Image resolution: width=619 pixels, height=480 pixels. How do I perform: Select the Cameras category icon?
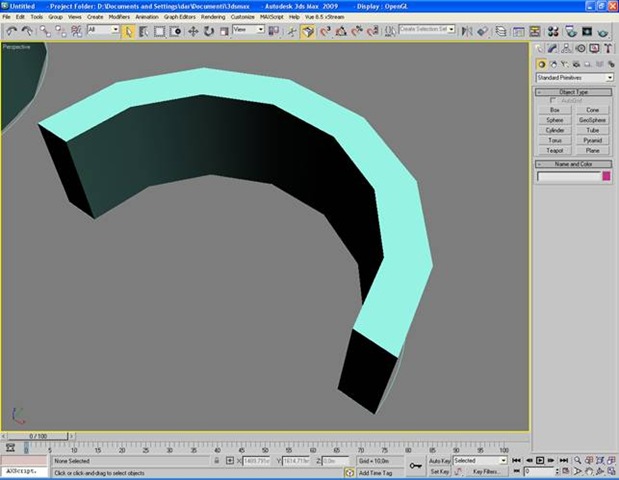coord(574,63)
